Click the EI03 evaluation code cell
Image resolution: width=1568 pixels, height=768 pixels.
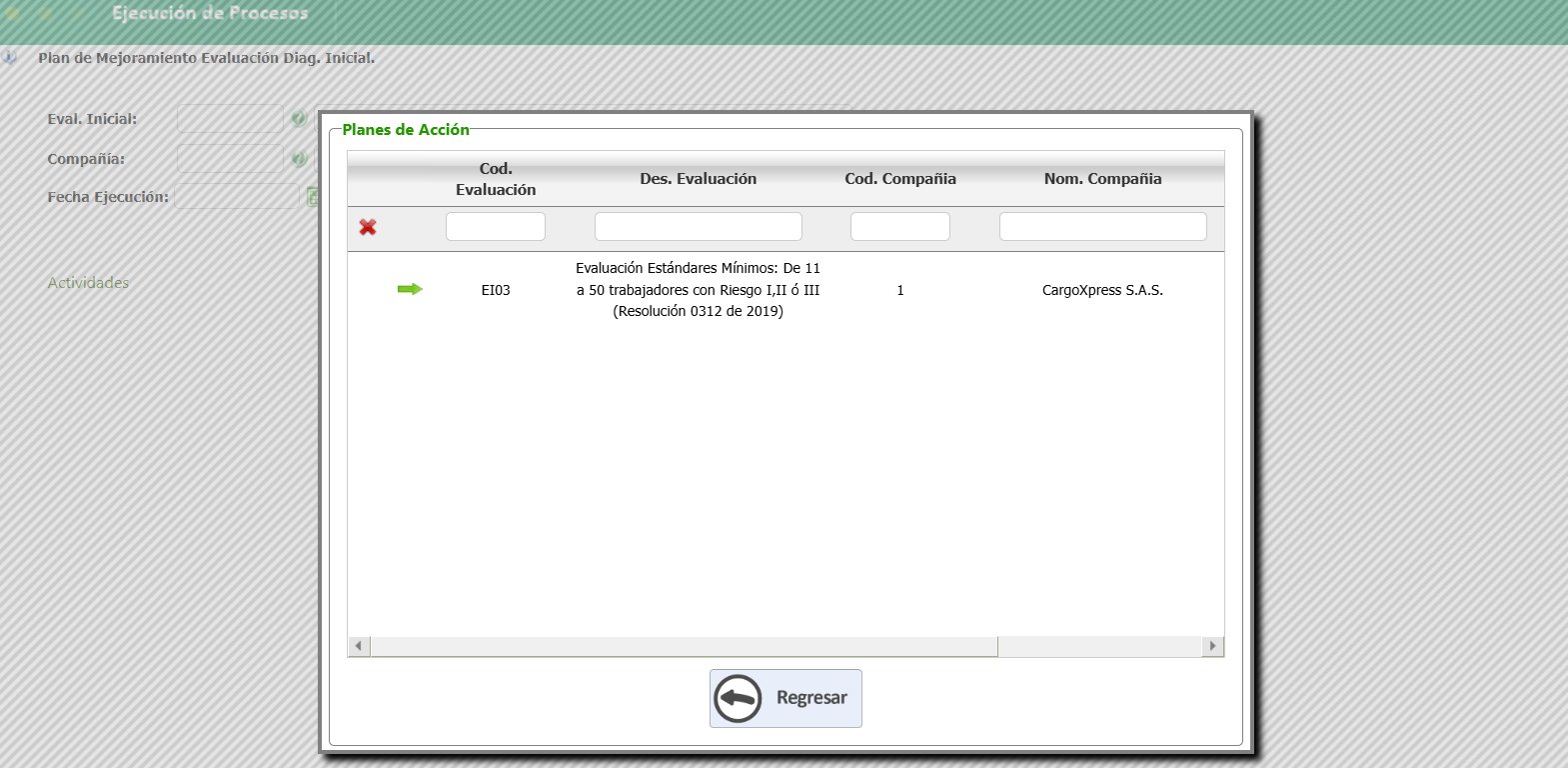click(x=496, y=290)
